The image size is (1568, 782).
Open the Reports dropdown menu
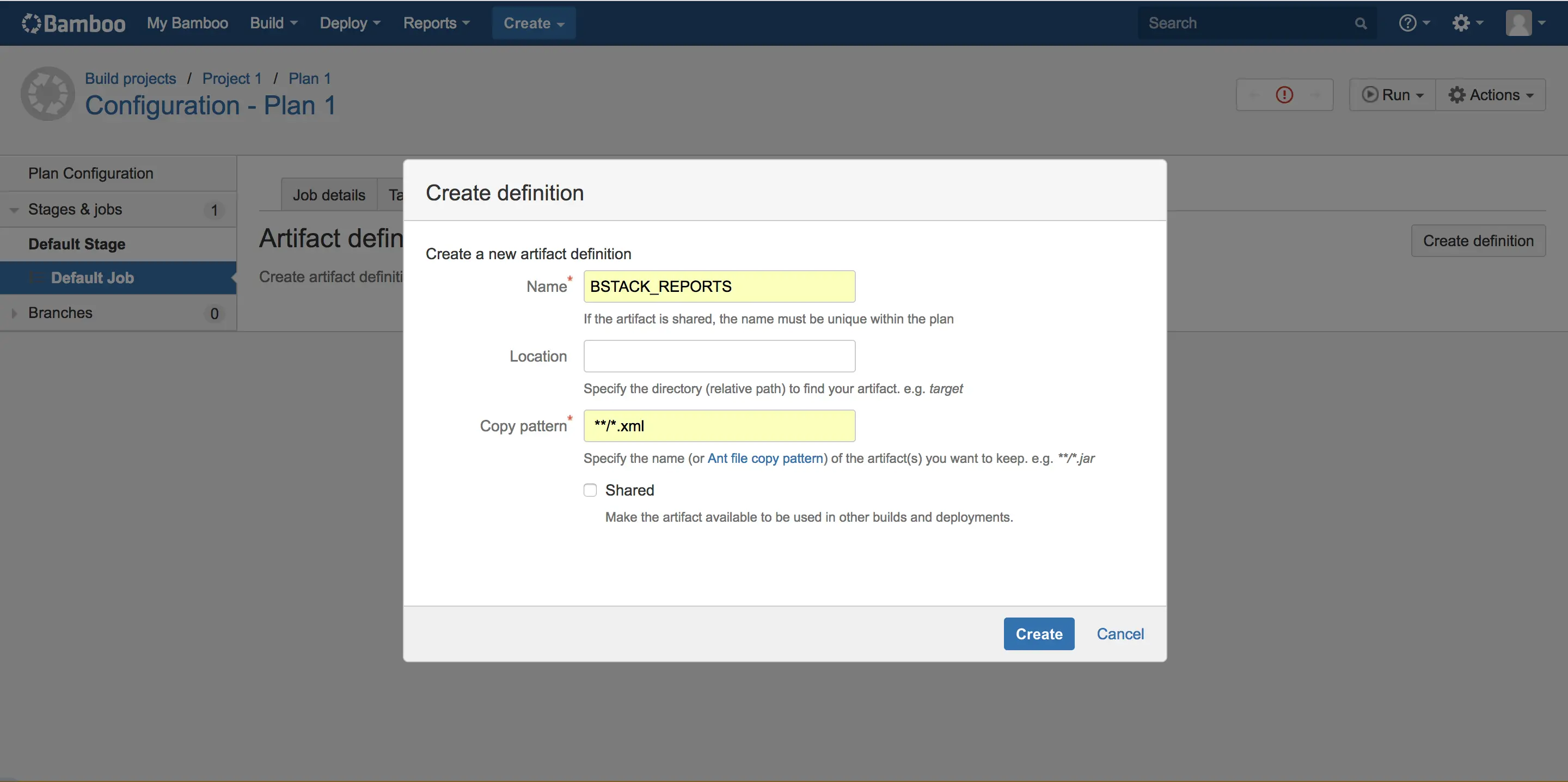[436, 23]
